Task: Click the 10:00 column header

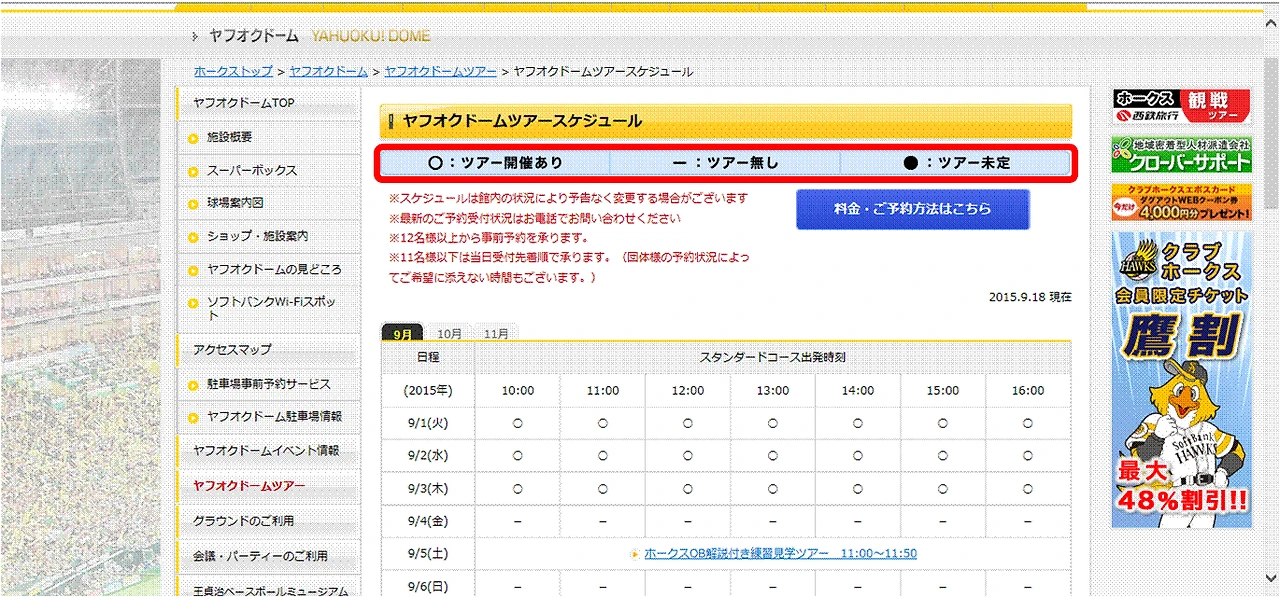Action: coord(518,391)
